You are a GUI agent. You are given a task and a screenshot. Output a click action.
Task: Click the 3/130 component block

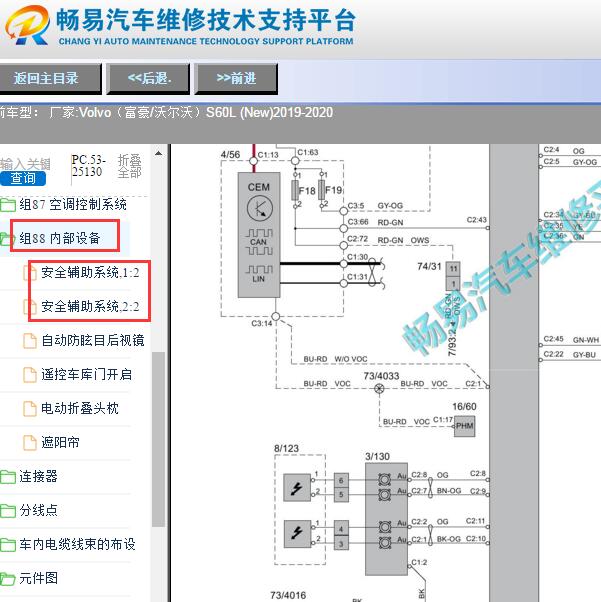pos(386,519)
